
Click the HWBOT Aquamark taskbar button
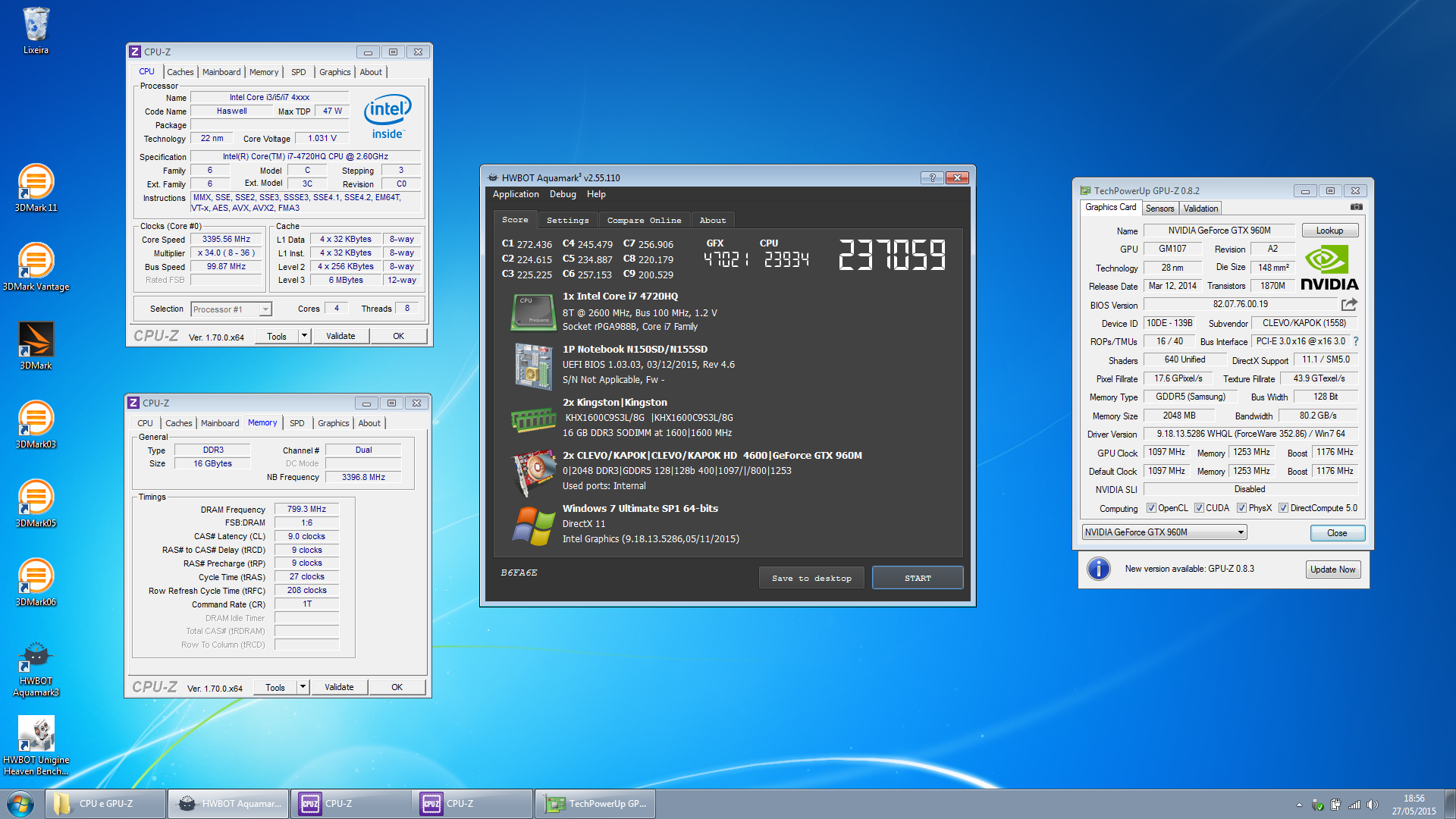[x=228, y=804]
